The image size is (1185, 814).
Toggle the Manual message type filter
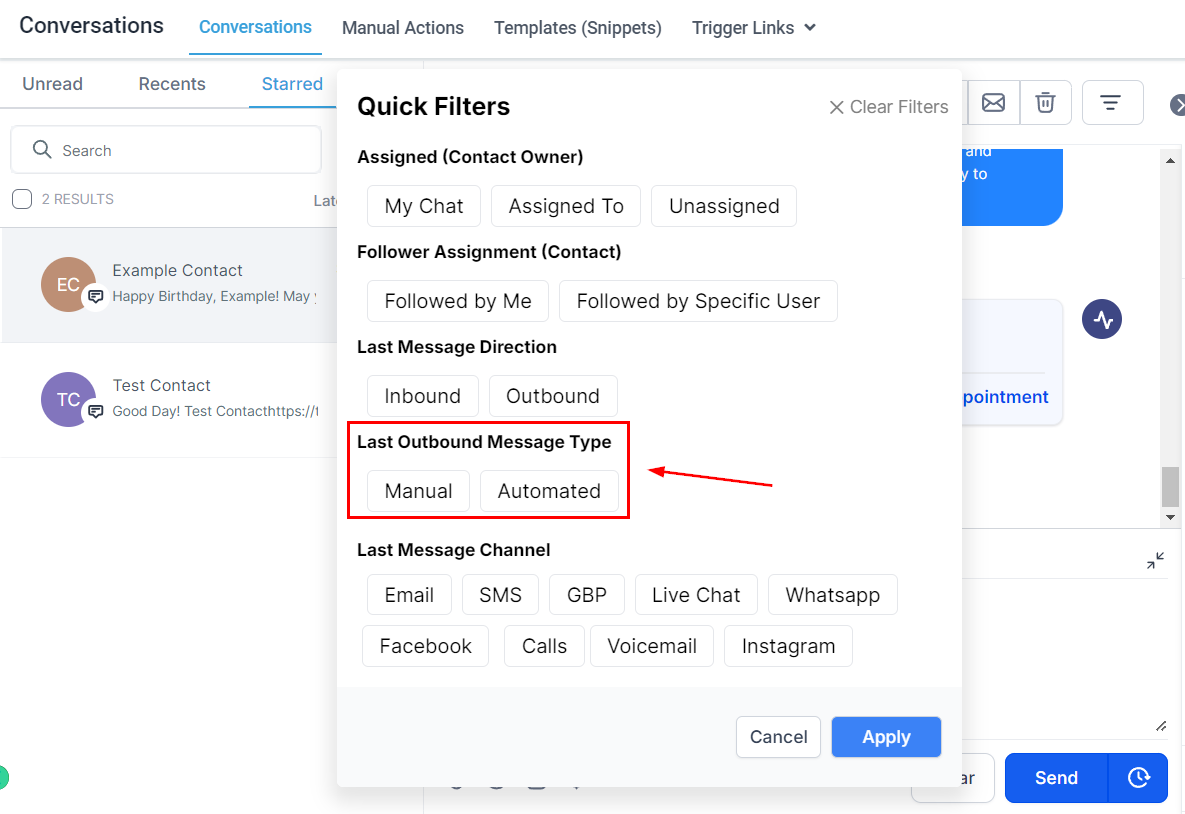coord(418,491)
